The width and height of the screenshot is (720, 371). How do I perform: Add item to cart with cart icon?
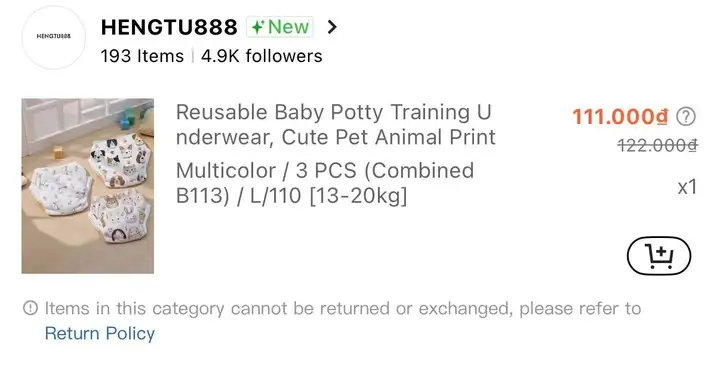(x=658, y=255)
